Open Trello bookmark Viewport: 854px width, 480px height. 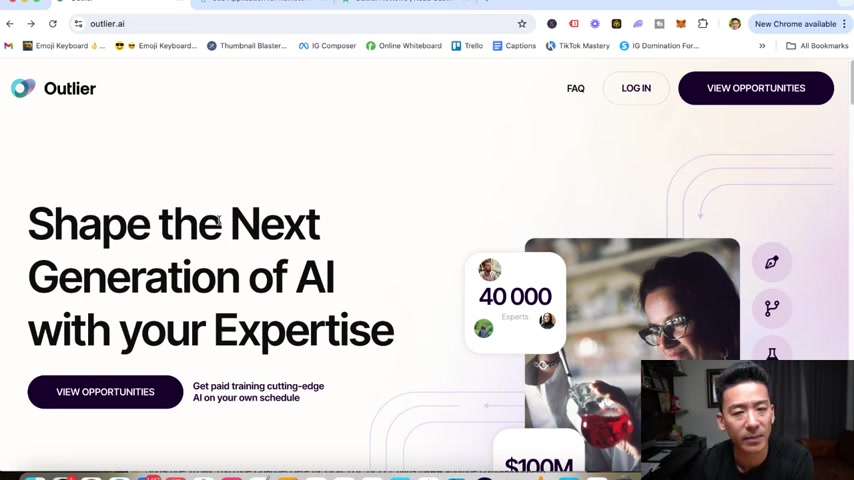click(x=467, y=46)
